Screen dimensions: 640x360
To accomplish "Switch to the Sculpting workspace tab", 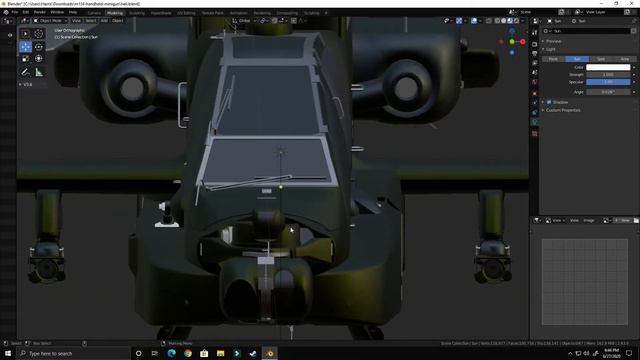I will (137, 13).
